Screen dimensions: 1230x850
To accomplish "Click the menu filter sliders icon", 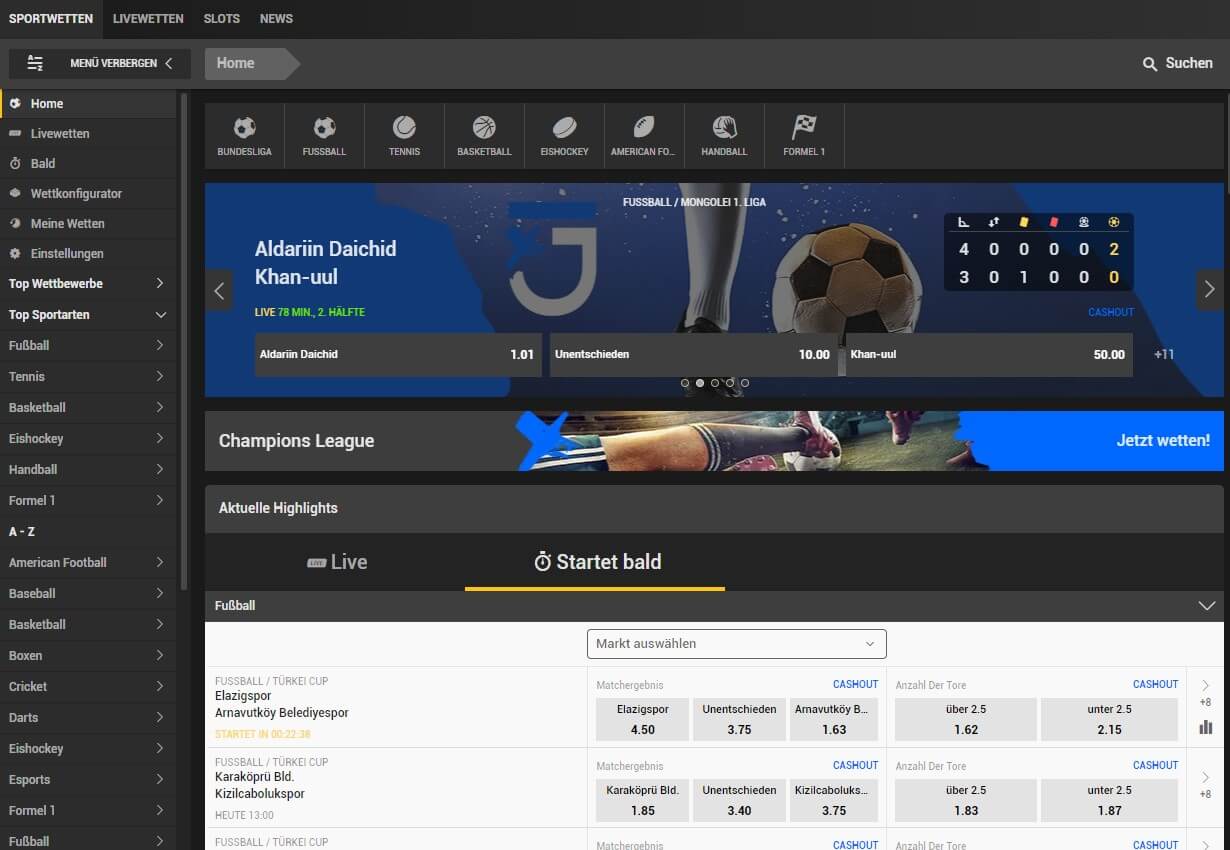I will point(35,63).
